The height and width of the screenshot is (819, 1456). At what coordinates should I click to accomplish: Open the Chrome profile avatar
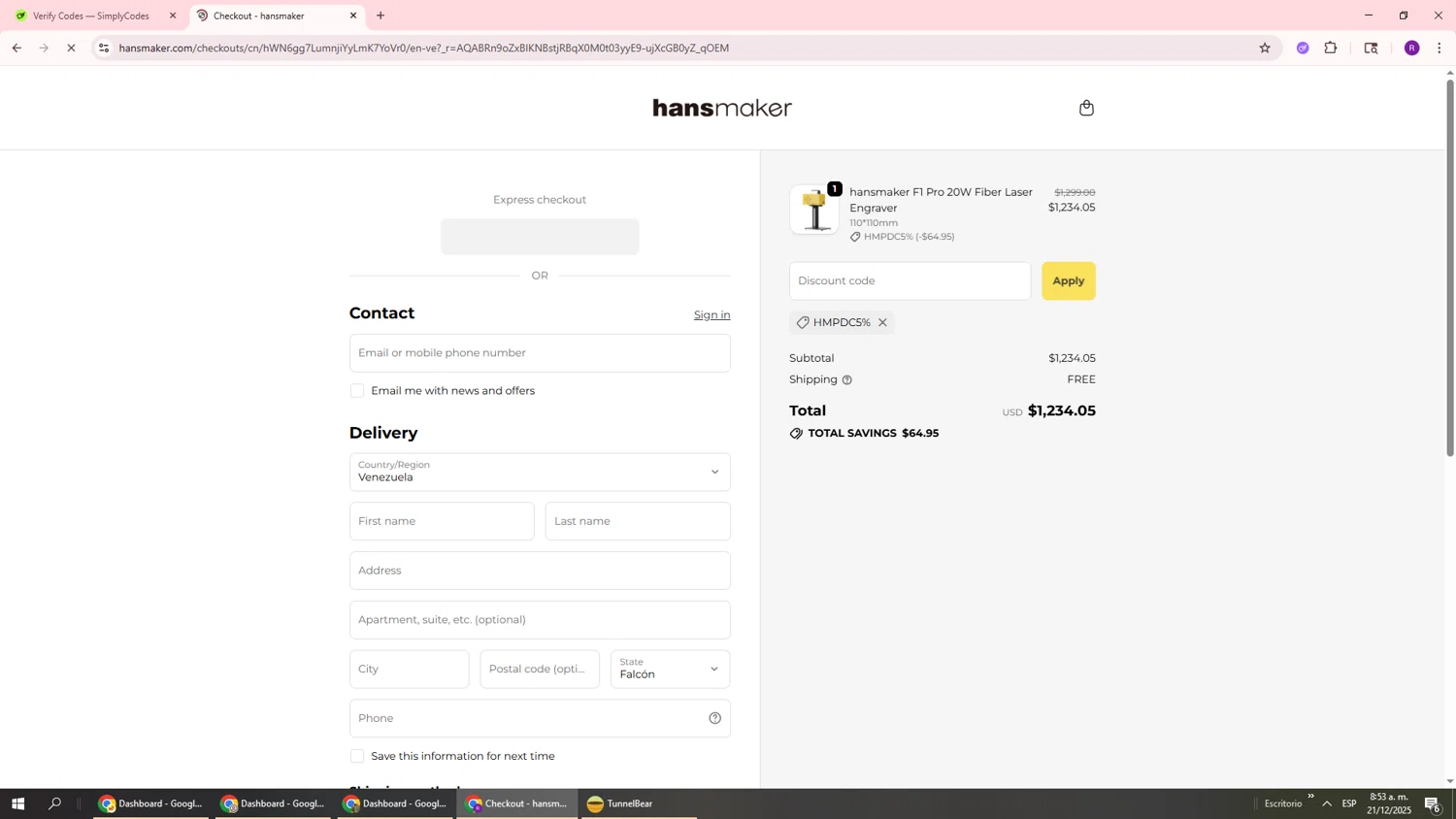pyautogui.click(x=1411, y=48)
